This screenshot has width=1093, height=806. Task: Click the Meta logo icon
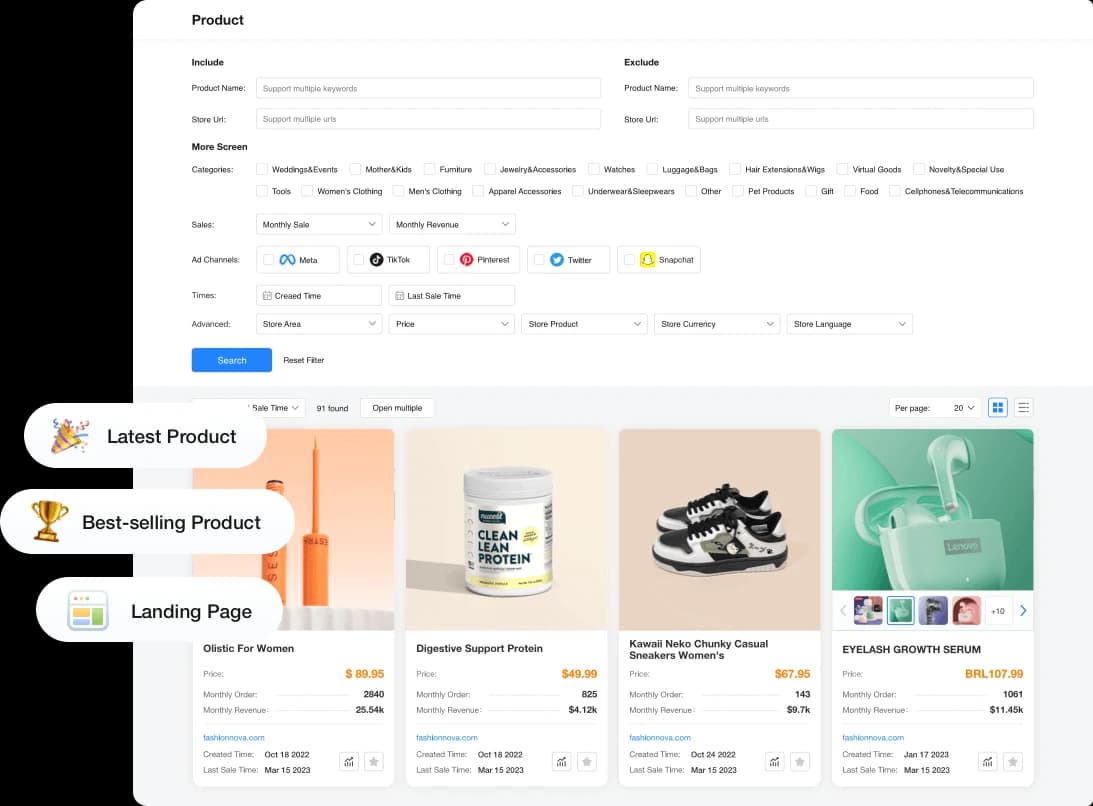coord(287,260)
